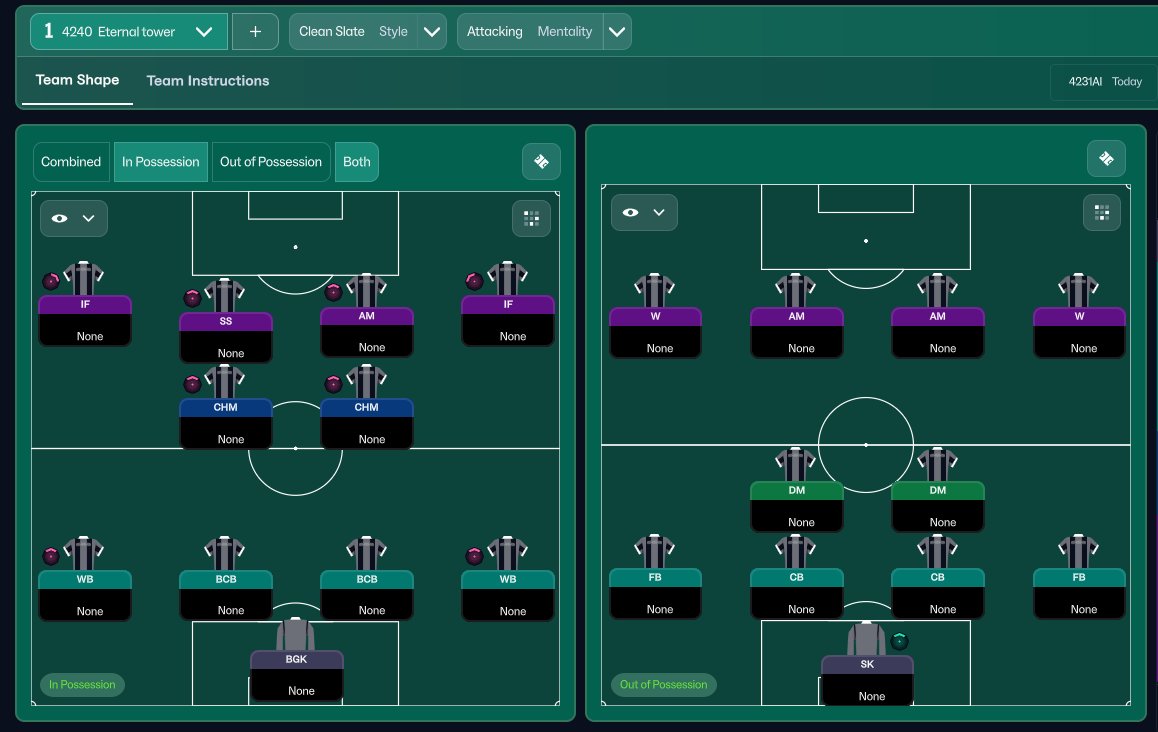Viewport: 1158px width, 732px height.
Task: Click the green Out of Possession pitch label
Action: click(x=663, y=685)
